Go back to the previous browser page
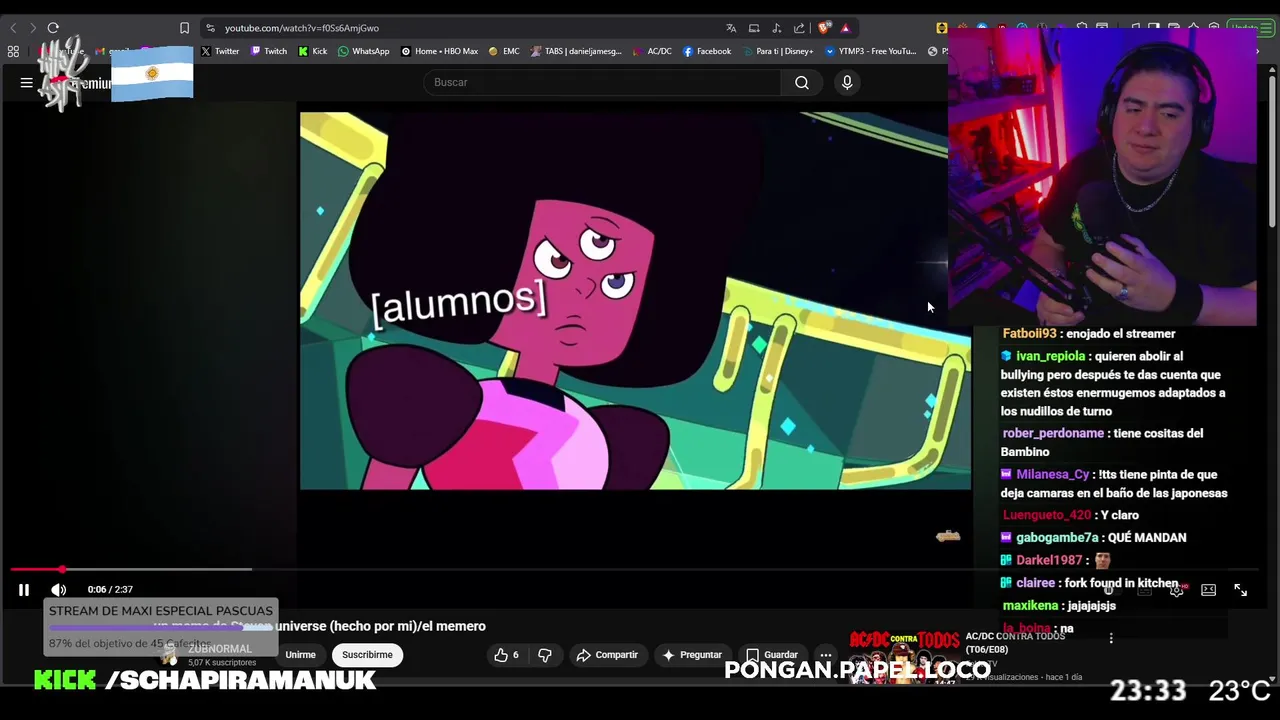The image size is (1280, 720). point(13,28)
